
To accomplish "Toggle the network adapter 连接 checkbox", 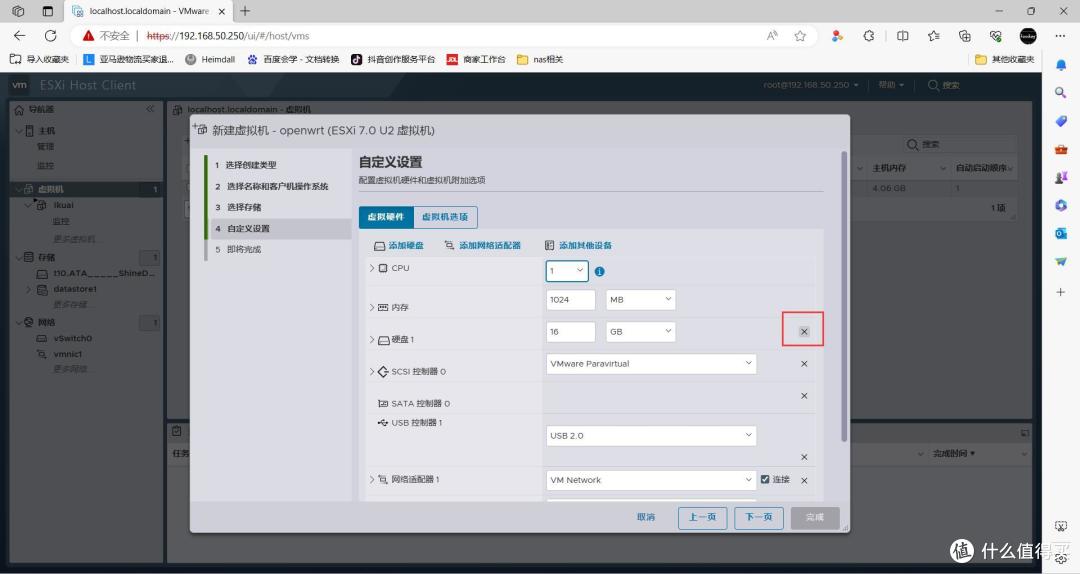I will click(x=765, y=480).
